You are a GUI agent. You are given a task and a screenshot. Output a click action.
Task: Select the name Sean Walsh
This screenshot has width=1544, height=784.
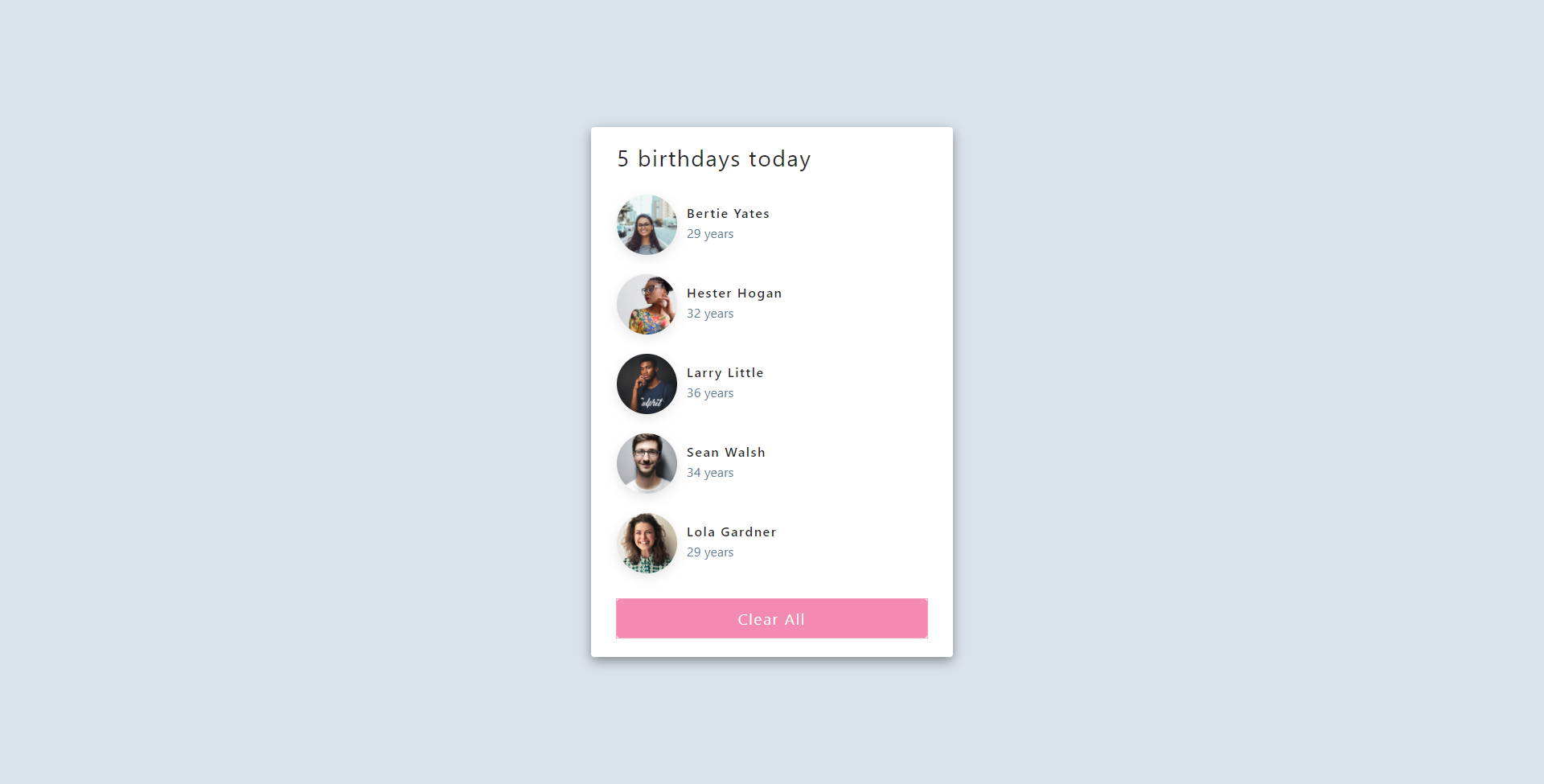(725, 453)
